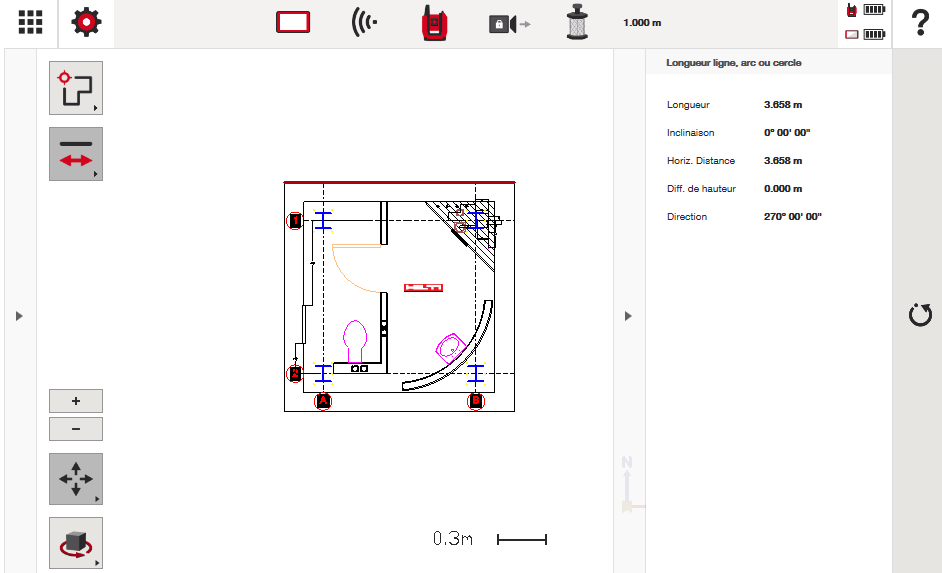Expand the left side panel arrow
942x573 pixels.
coord(19,316)
